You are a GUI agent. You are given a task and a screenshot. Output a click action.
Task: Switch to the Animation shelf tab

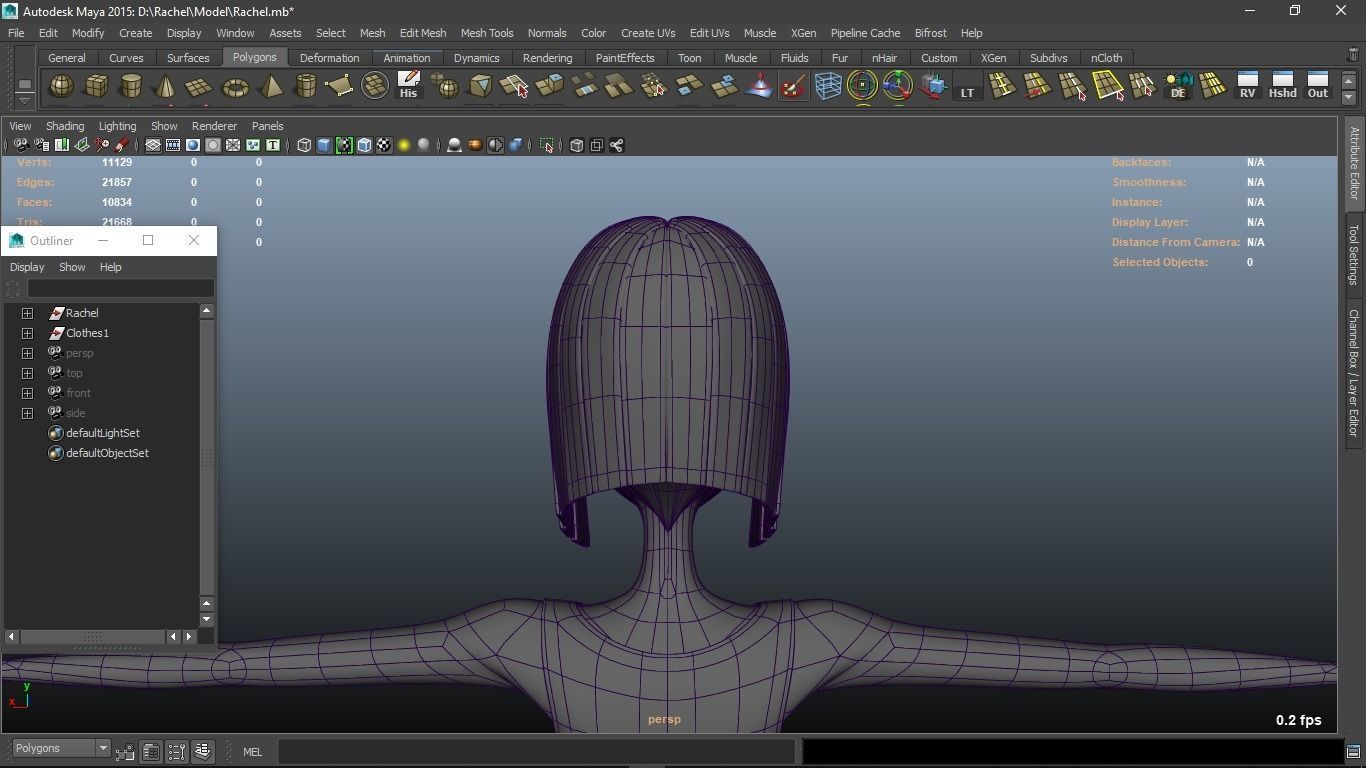[x=406, y=58]
